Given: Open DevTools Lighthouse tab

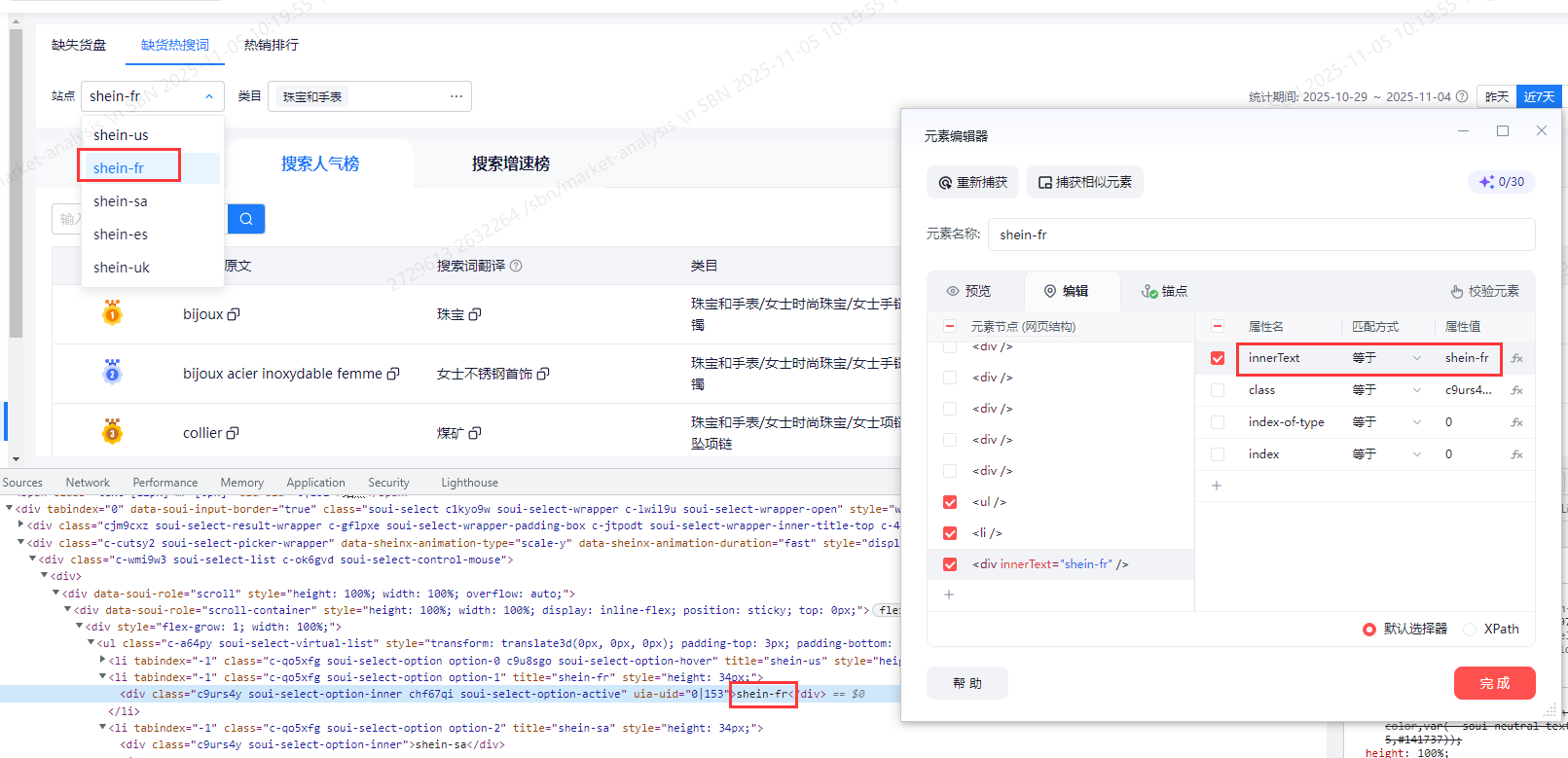Looking at the screenshot, I should (469, 483).
